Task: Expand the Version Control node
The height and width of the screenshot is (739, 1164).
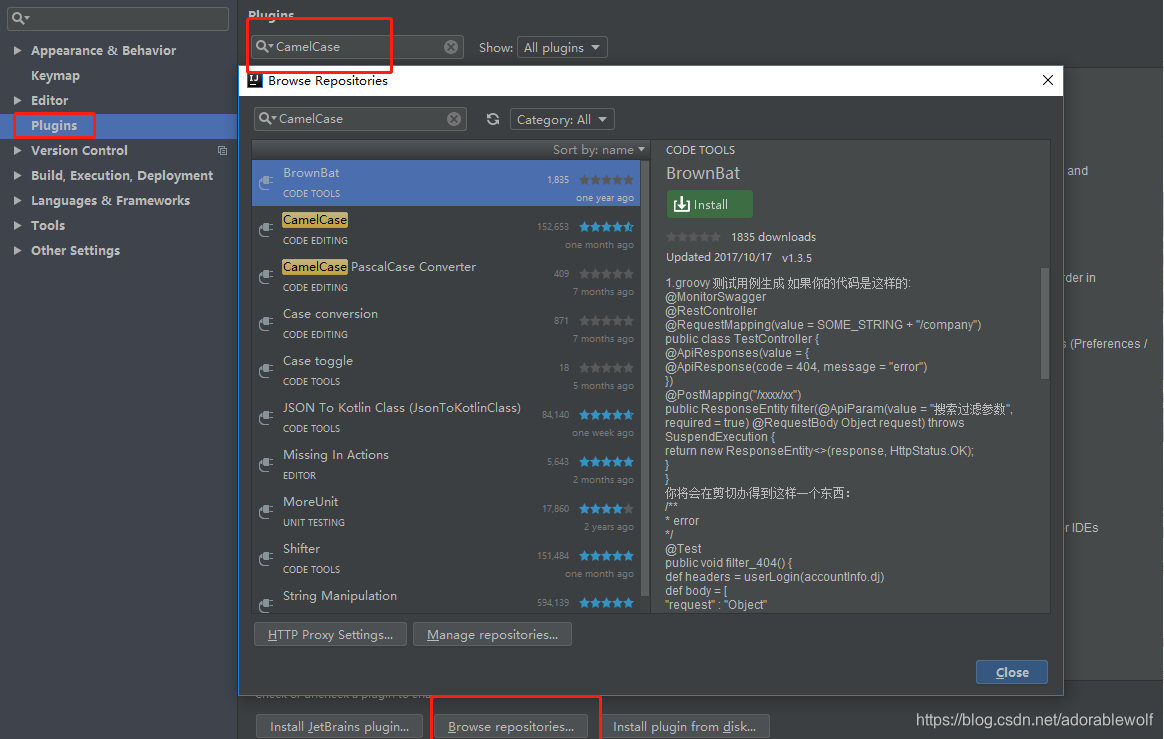Action: (17, 150)
